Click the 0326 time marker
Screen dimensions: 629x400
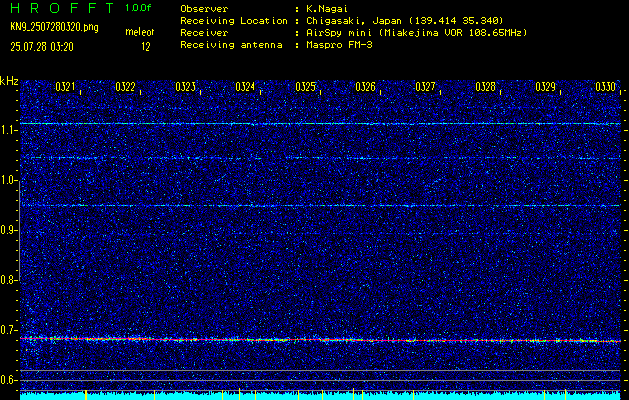(x=365, y=87)
